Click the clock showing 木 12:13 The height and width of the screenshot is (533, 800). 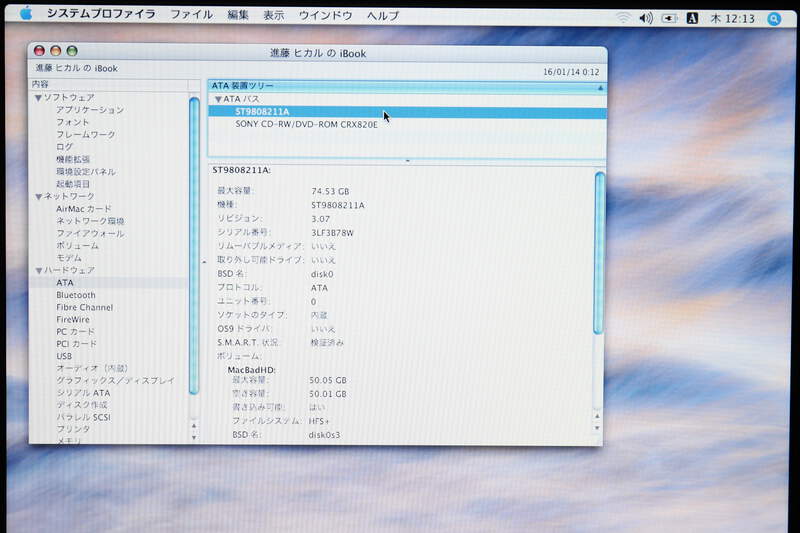pos(733,19)
